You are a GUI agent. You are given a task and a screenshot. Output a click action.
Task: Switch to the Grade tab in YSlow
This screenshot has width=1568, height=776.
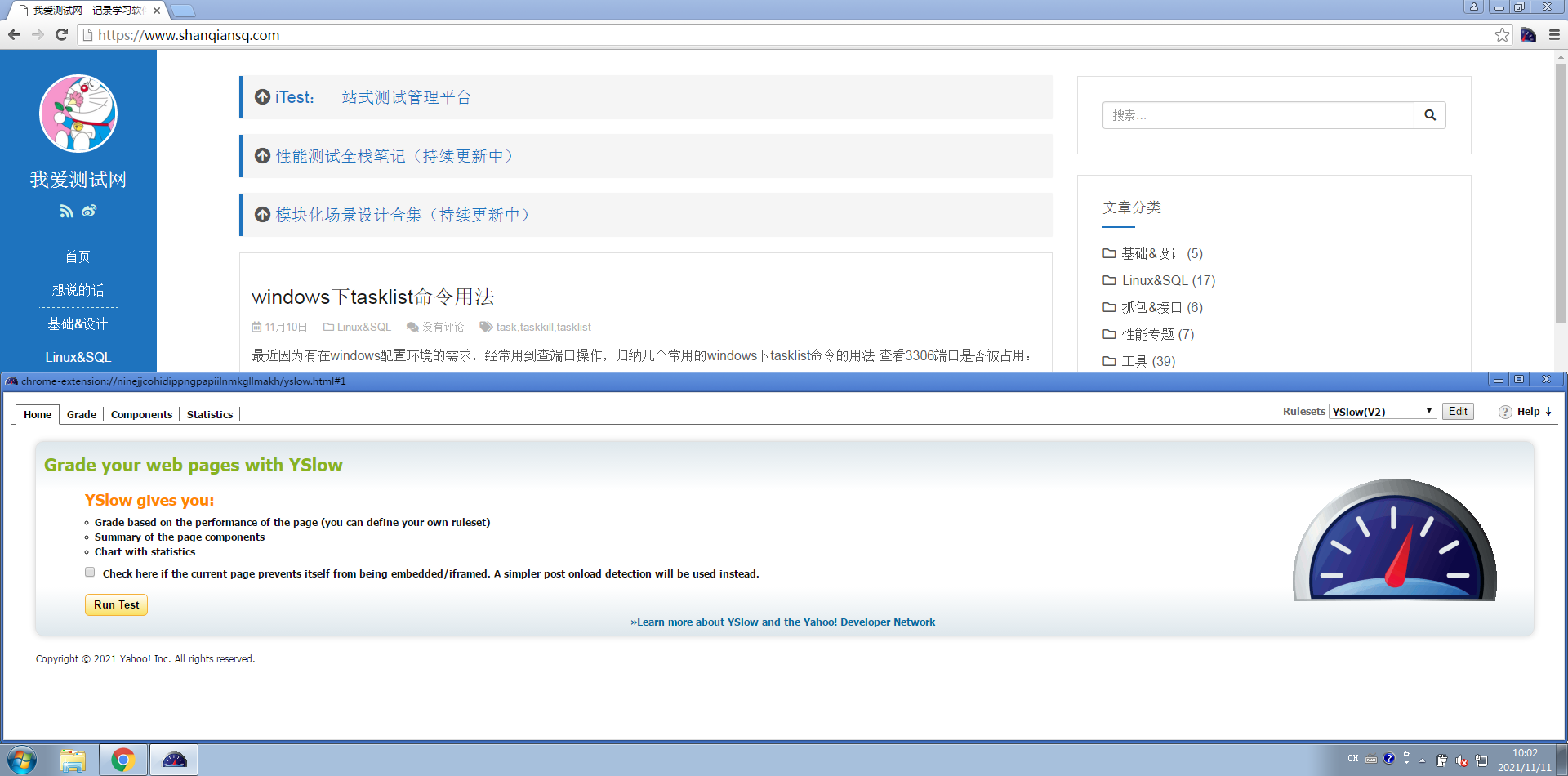point(82,414)
